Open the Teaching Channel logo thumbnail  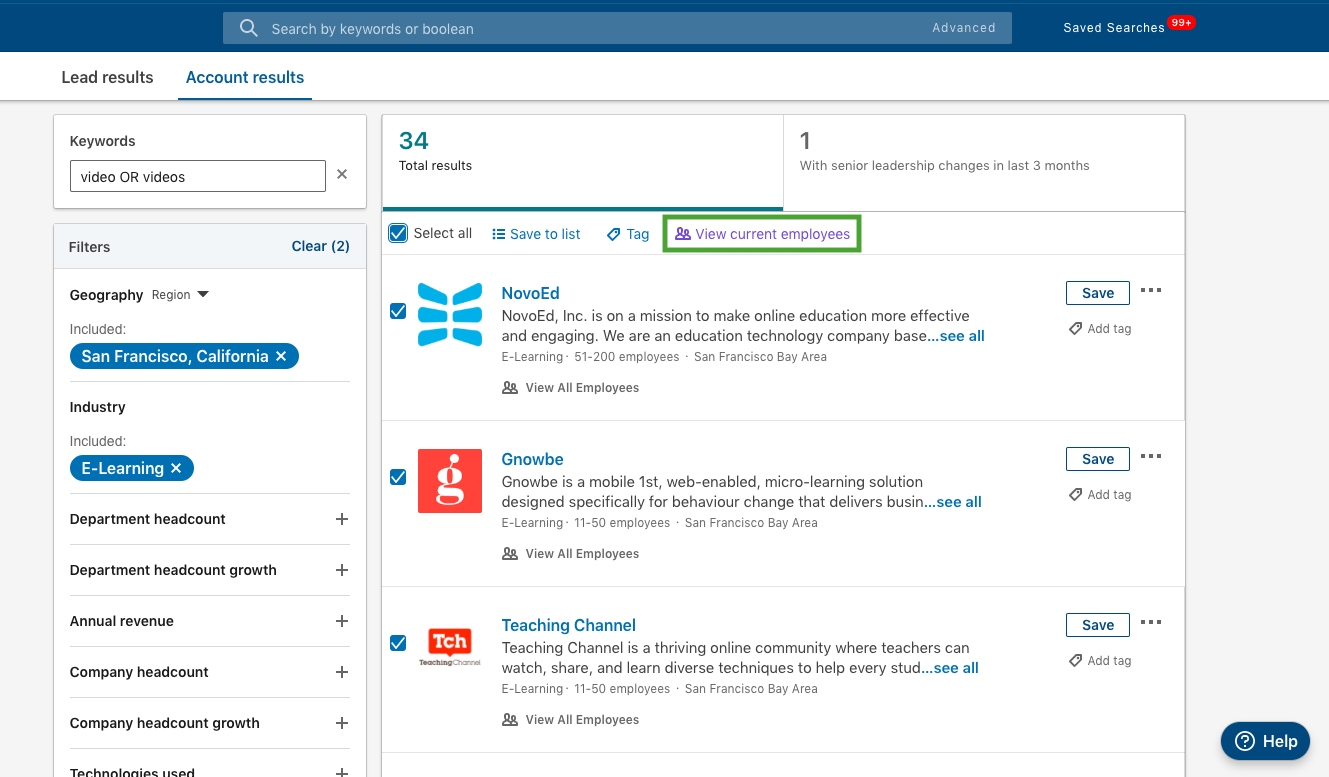point(450,647)
